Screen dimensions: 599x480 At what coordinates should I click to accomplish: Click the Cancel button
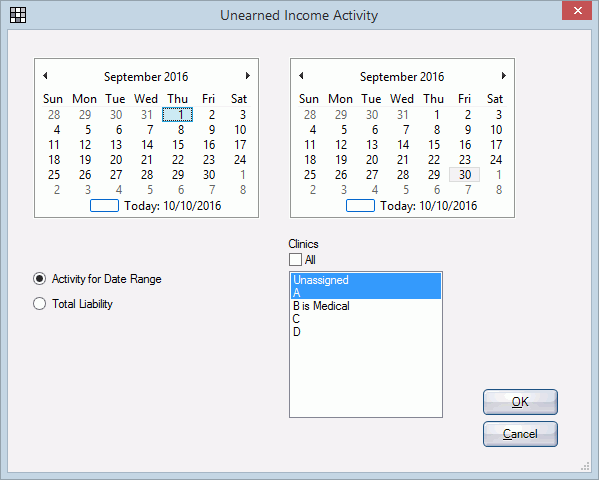520,434
